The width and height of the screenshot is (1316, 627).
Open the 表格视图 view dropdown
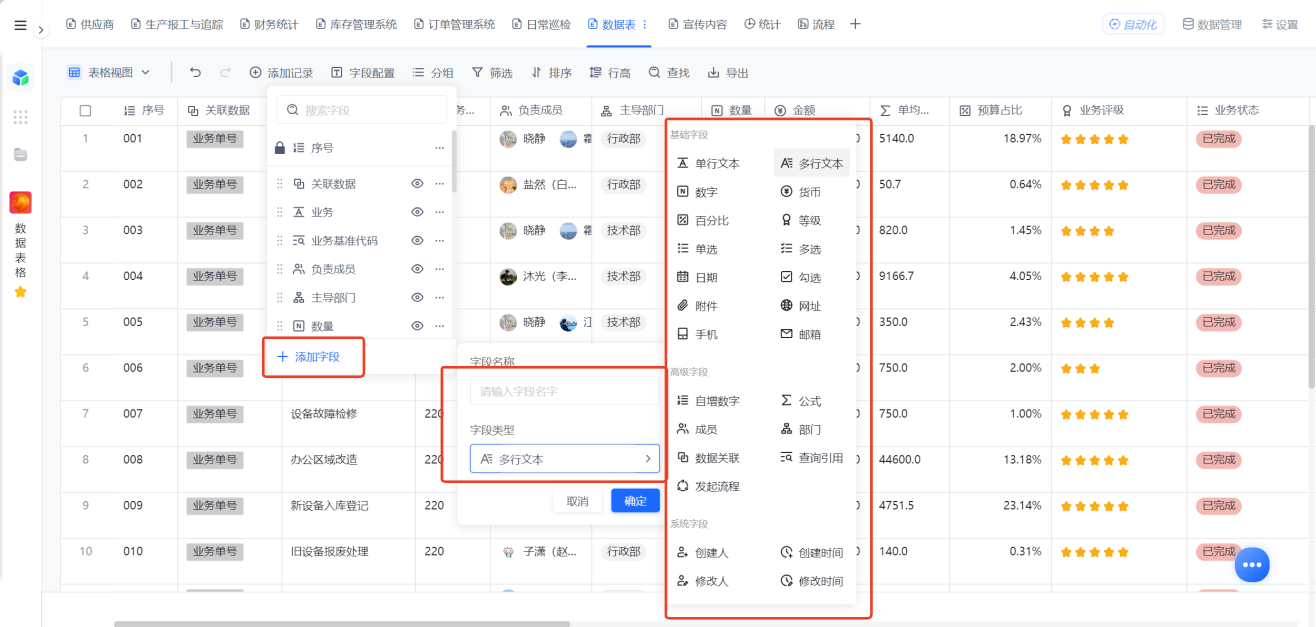(109, 72)
